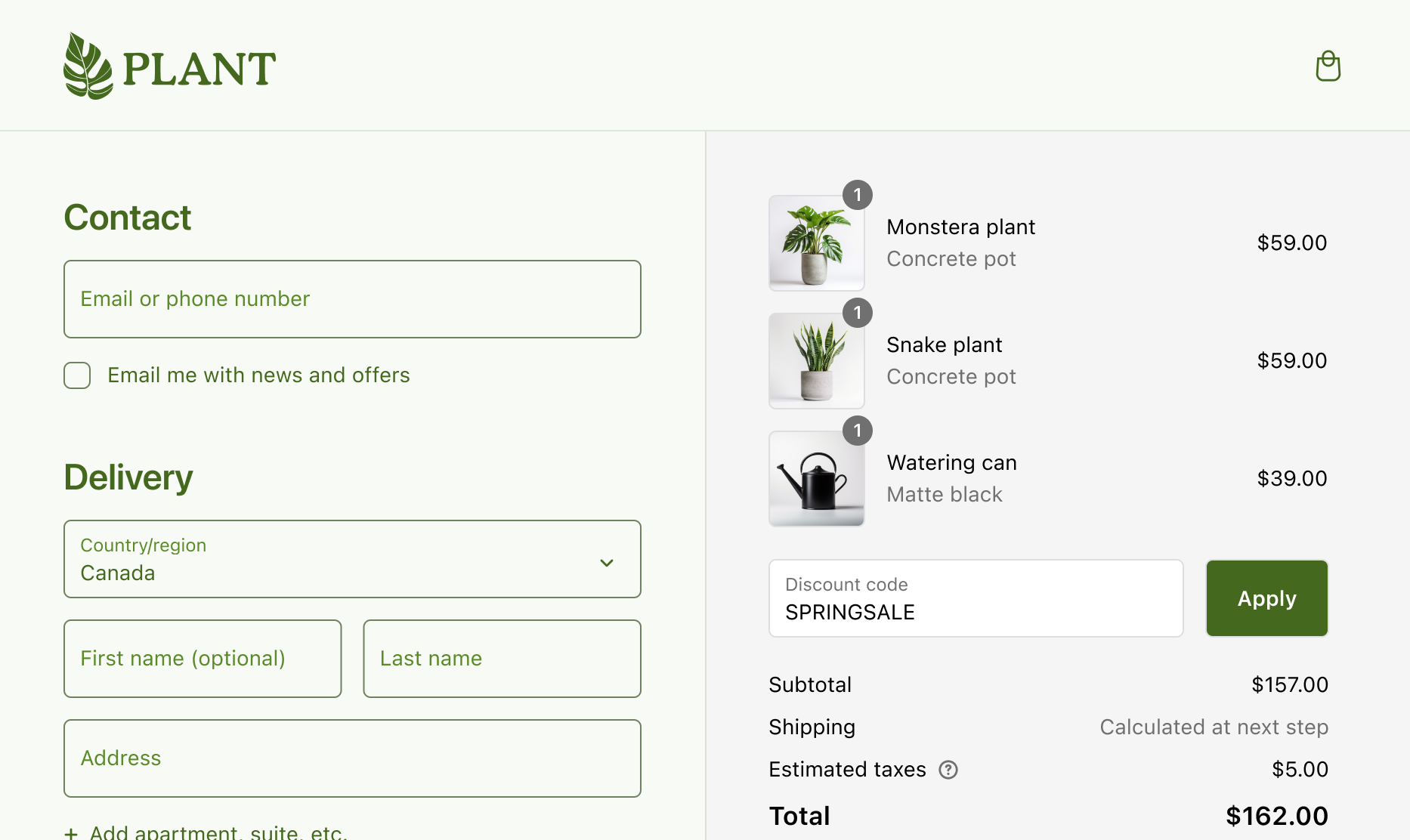Click the estimated taxes help icon
The image size is (1410, 840).
pos(948,770)
